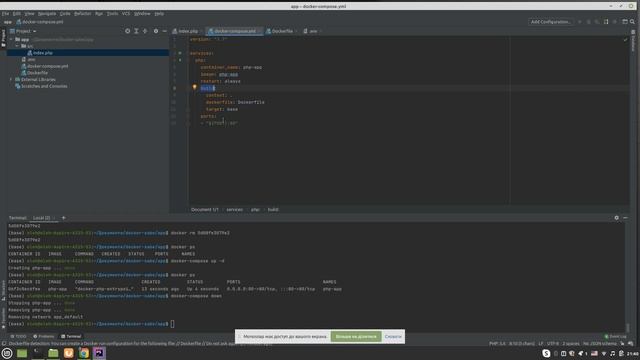Viewport: 640px width, 360px height.
Task: Click the Skype tray icon
Action: 546,353
